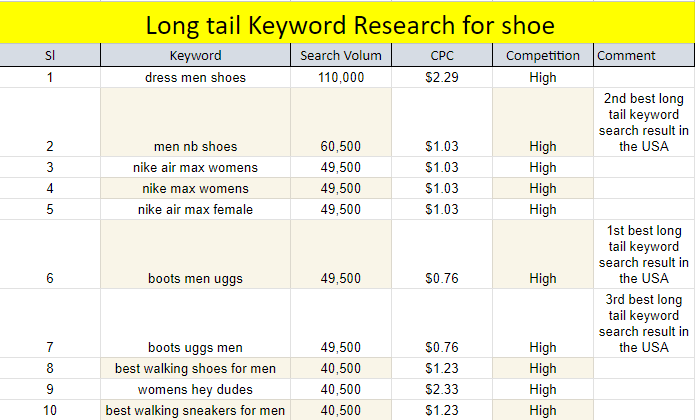Screen dimensions: 695x420
Task: Click the 'Competition' header cell
Action: (x=543, y=56)
